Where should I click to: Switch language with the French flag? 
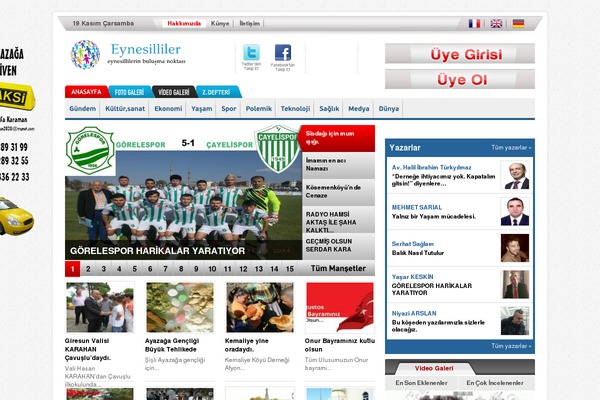click(474, 23)
